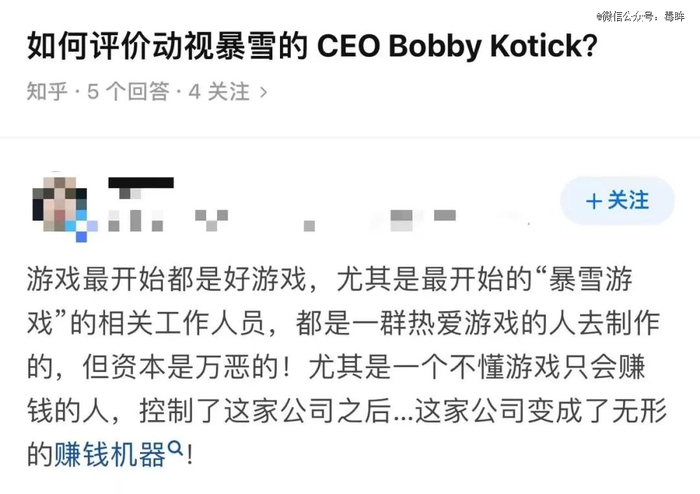The height and width of the screenshot is (494, 700).
Task: View all 5 个回答 answers
Action: coord(128,92)
